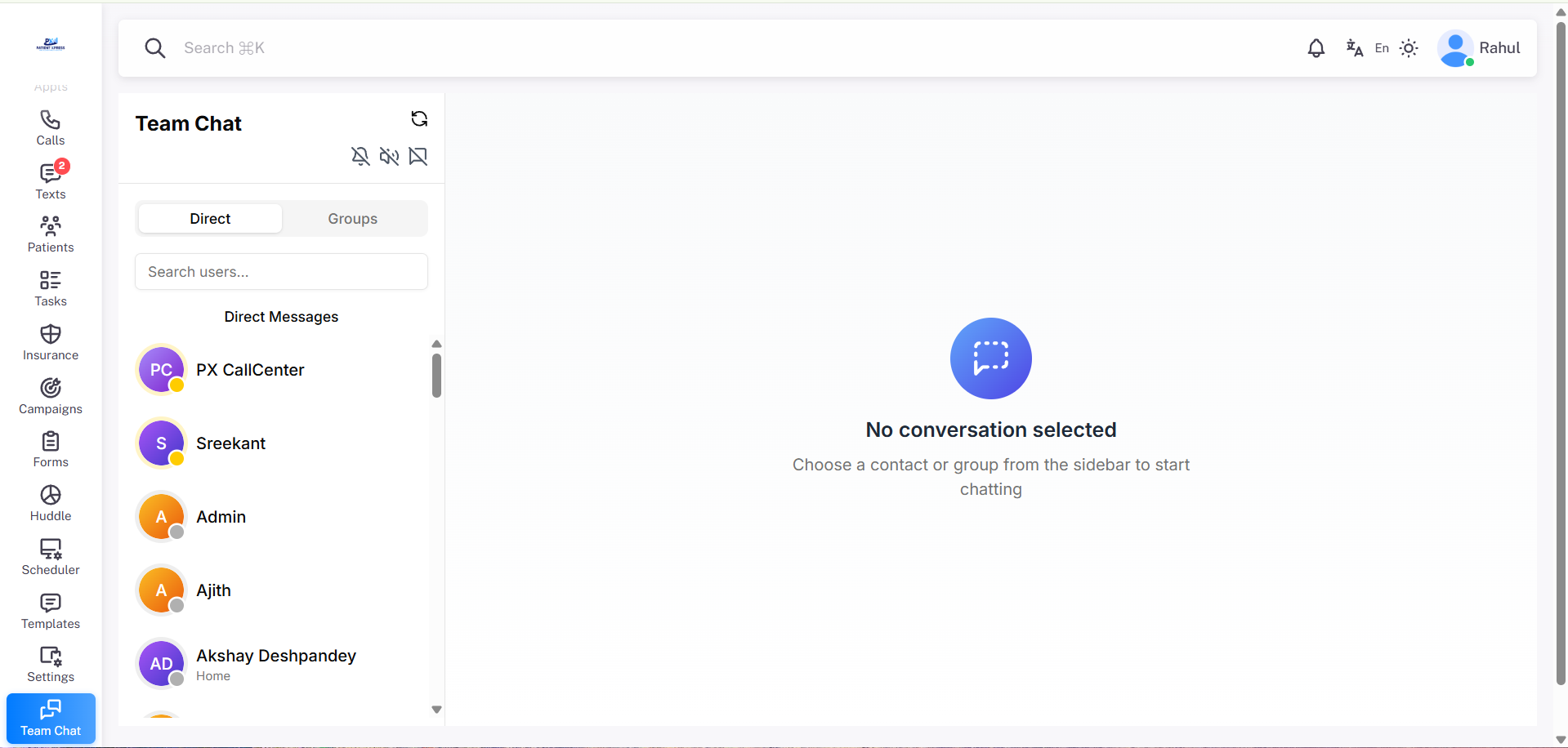1568x748 pixels.
Task: Open the Insurance section
Action: pyautogui.click(x=50, y=342)
